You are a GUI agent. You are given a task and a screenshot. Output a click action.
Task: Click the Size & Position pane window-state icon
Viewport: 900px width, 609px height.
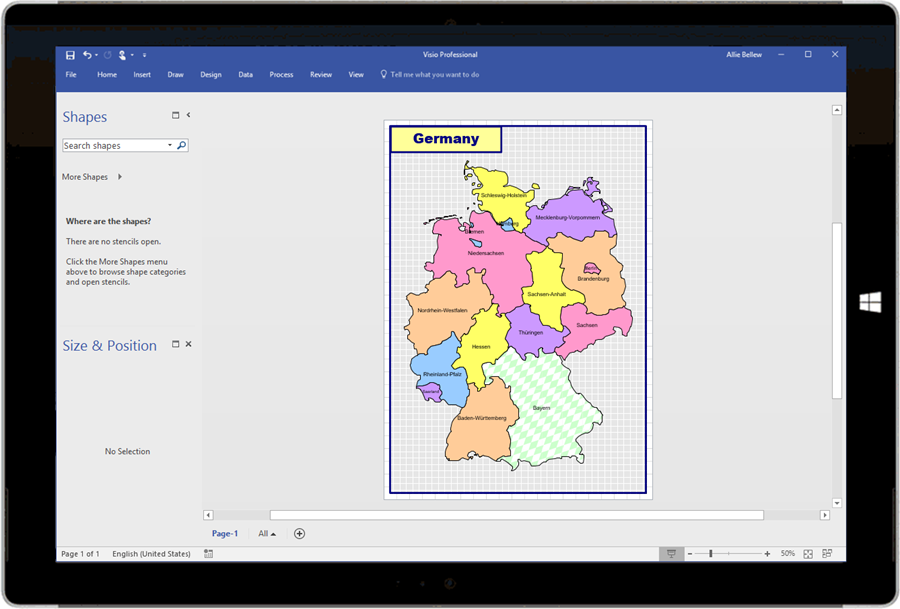pos(176,344)
